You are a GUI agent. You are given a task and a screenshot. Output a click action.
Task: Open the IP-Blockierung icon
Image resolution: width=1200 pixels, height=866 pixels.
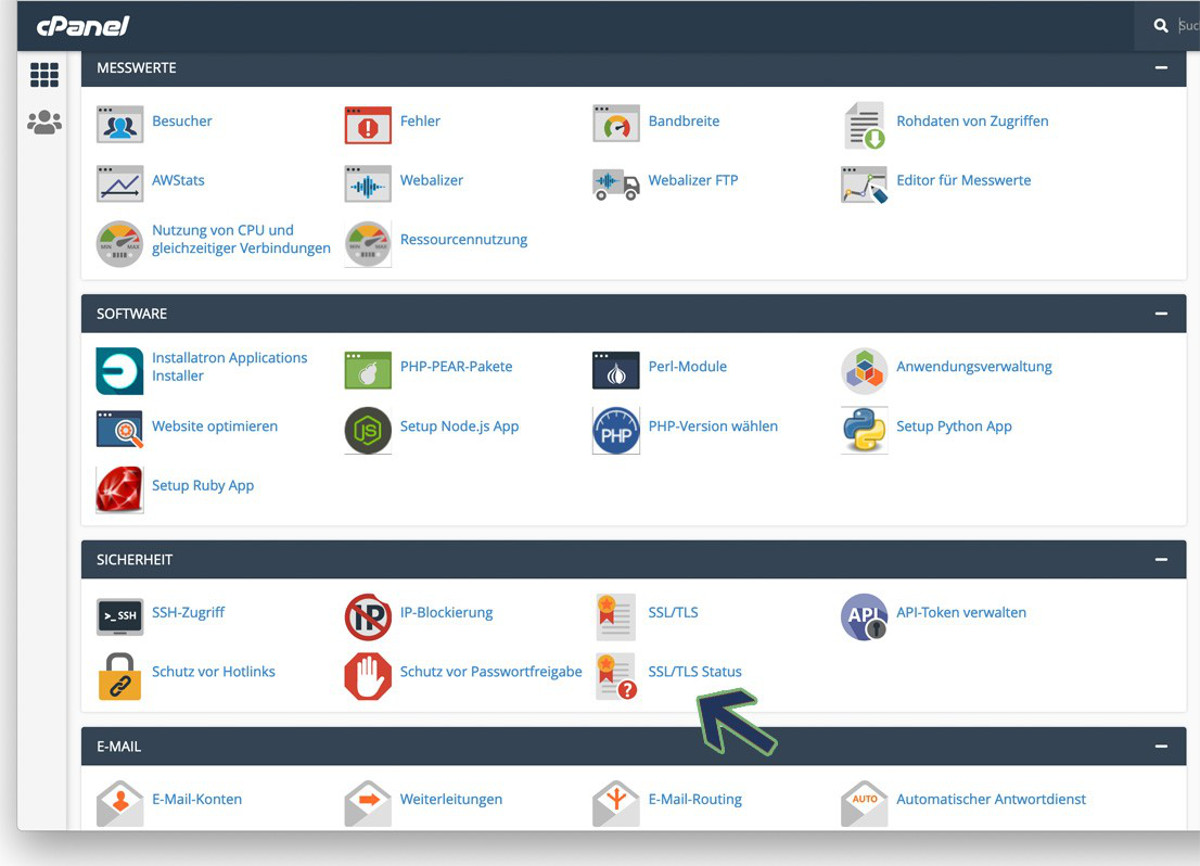(x=368, y=617)
